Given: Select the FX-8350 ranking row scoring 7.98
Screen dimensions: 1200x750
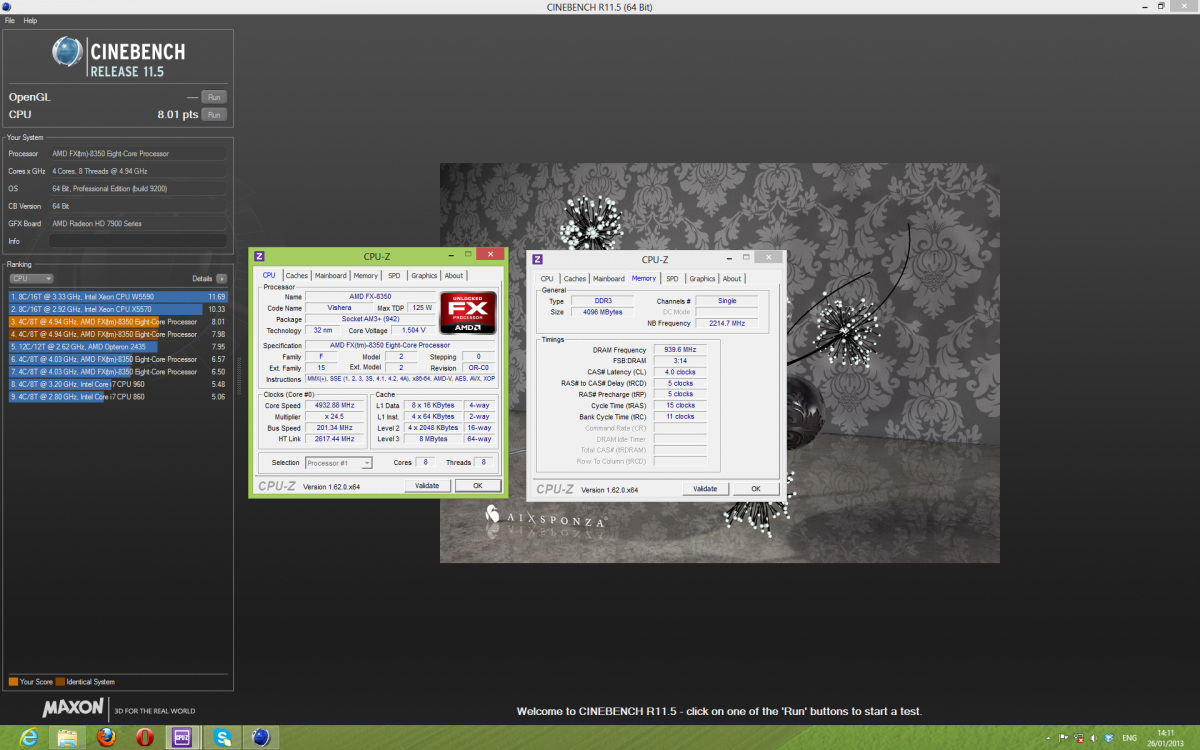Looking at the screenshot, I should pos(118,334).
